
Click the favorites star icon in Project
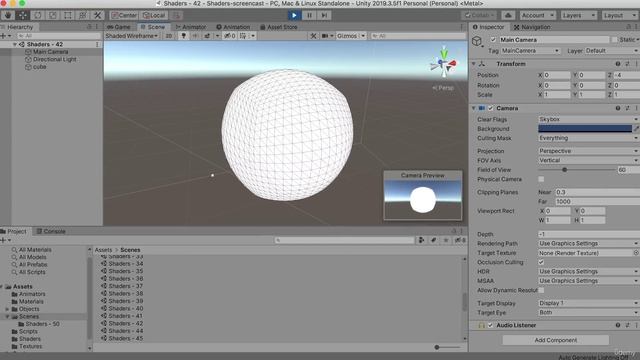tap(446, 240)
